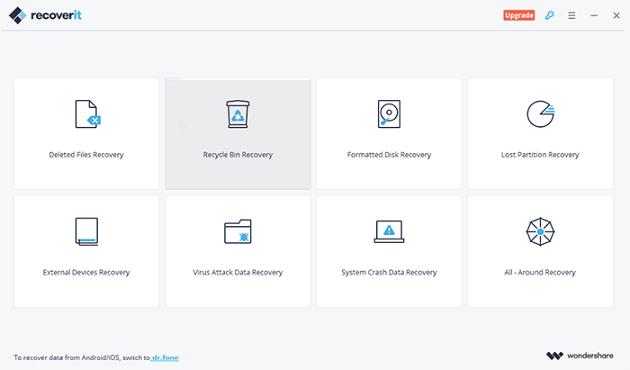Select 'All - Around Recovery' label
The image size is (630, 370).
point(540,272)
